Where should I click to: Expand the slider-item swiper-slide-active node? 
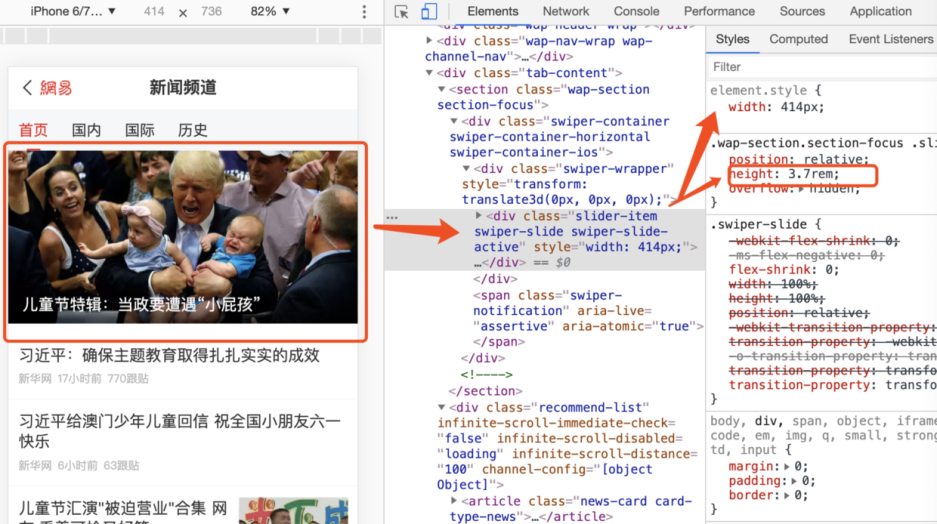coord(479,216)
